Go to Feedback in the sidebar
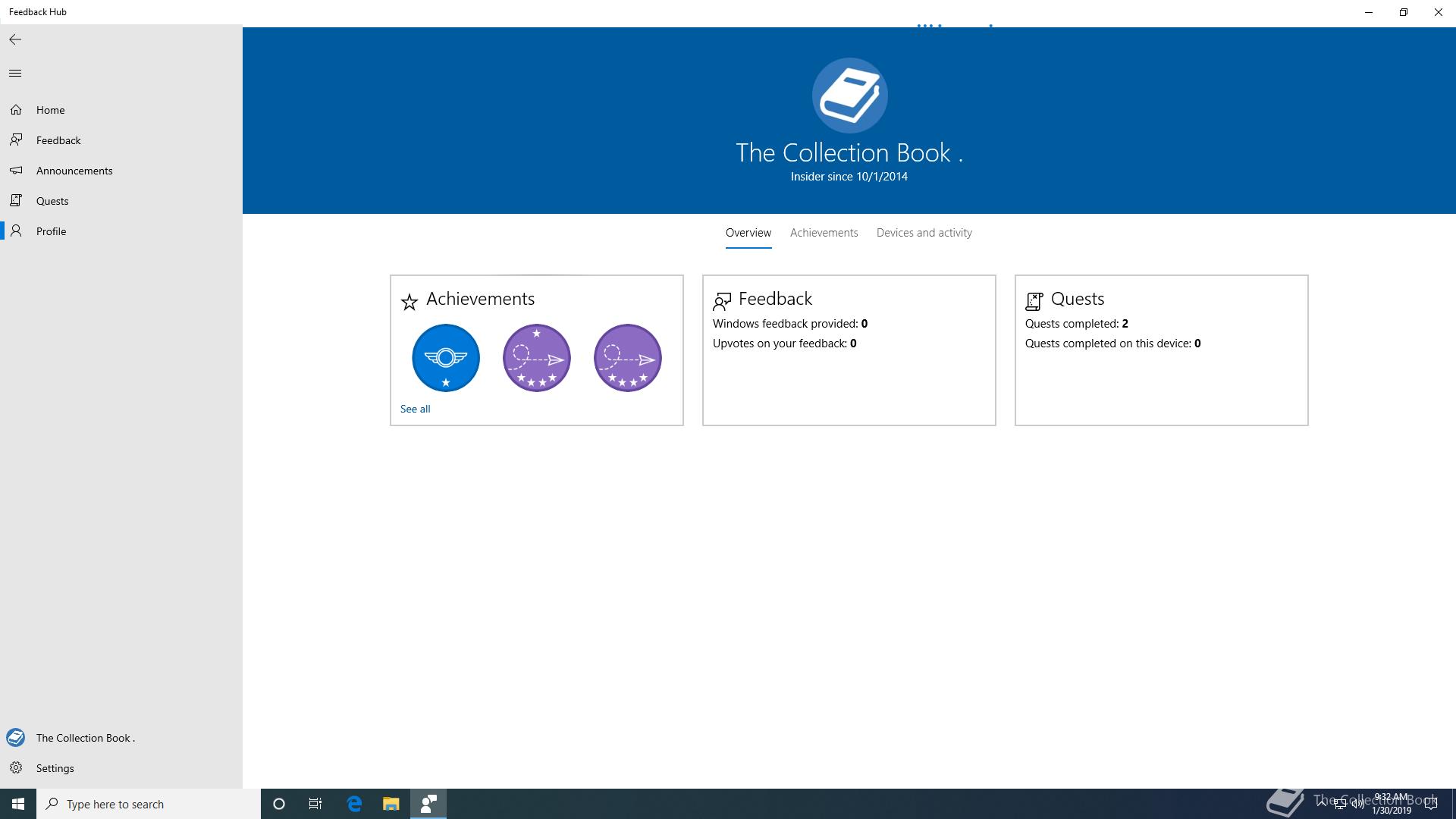Screen dimensions: 1456x819 tap(58, 140)
